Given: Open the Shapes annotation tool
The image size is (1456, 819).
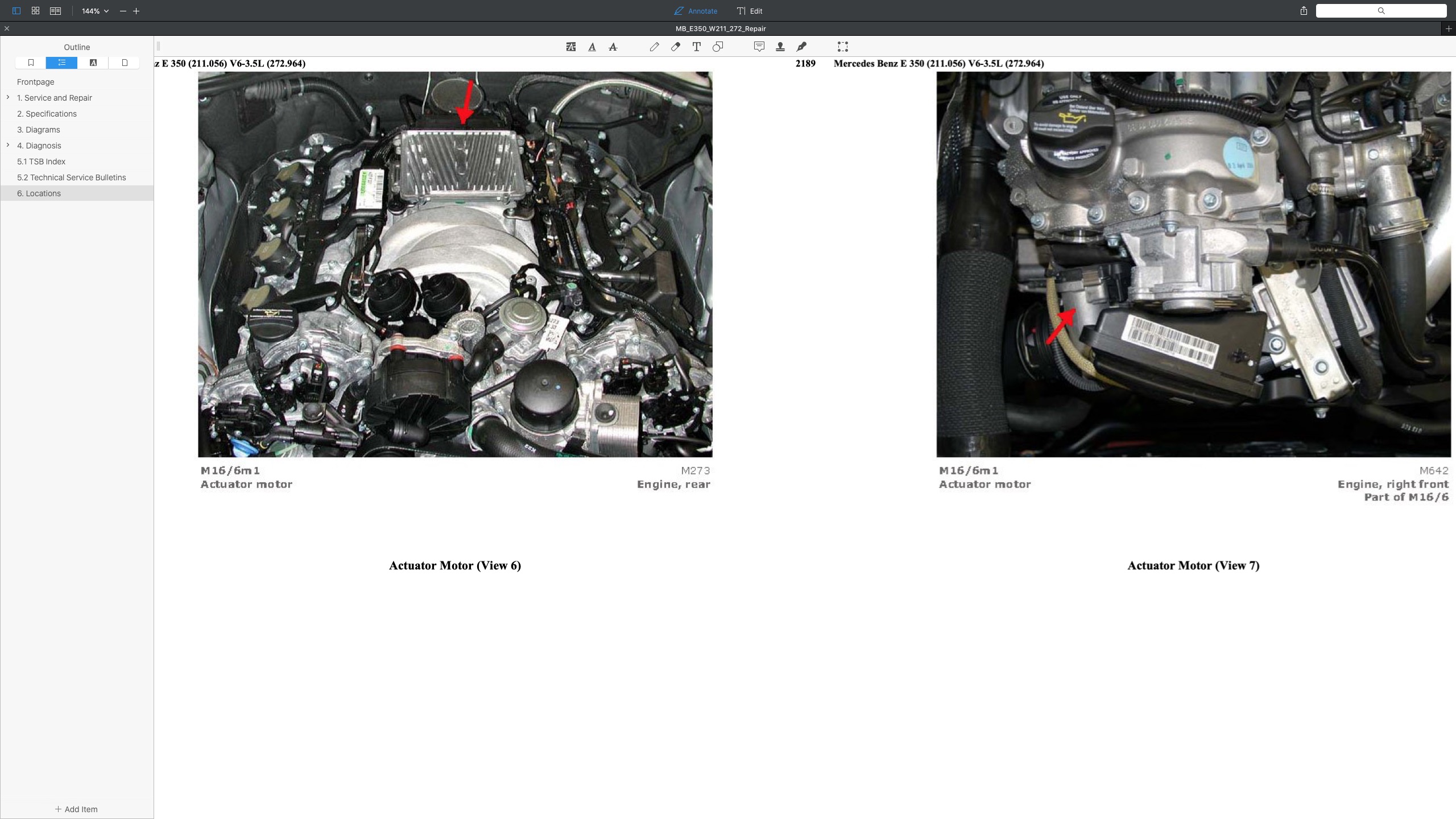Looking at the screenshot, I should pos(717,47).
